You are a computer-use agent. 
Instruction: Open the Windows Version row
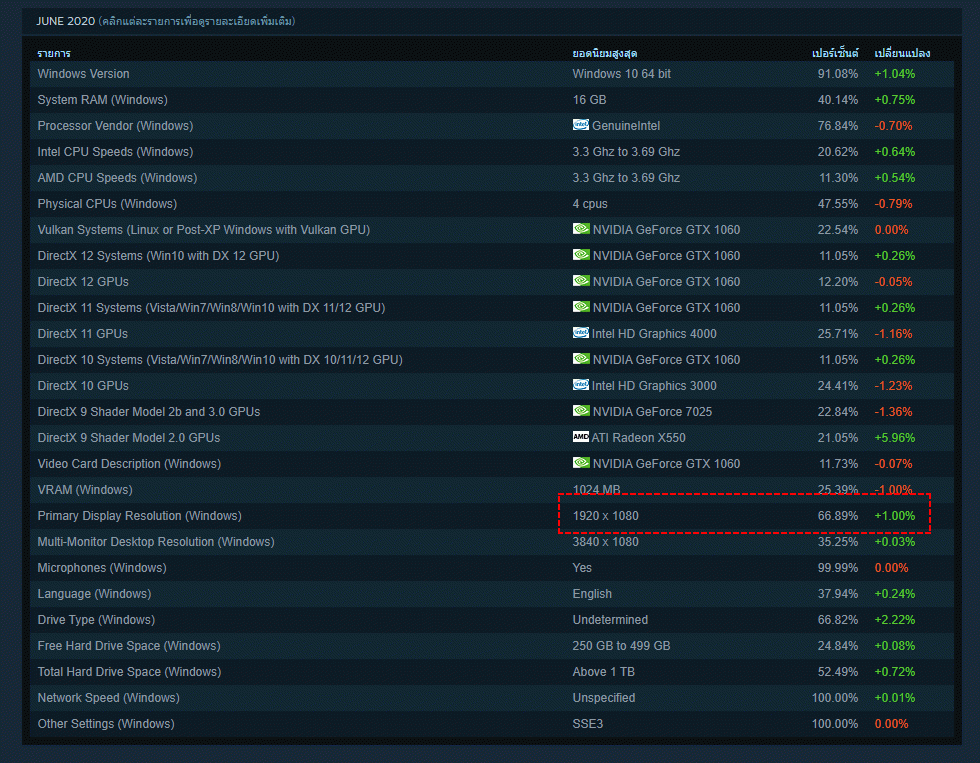click(492, 74)
